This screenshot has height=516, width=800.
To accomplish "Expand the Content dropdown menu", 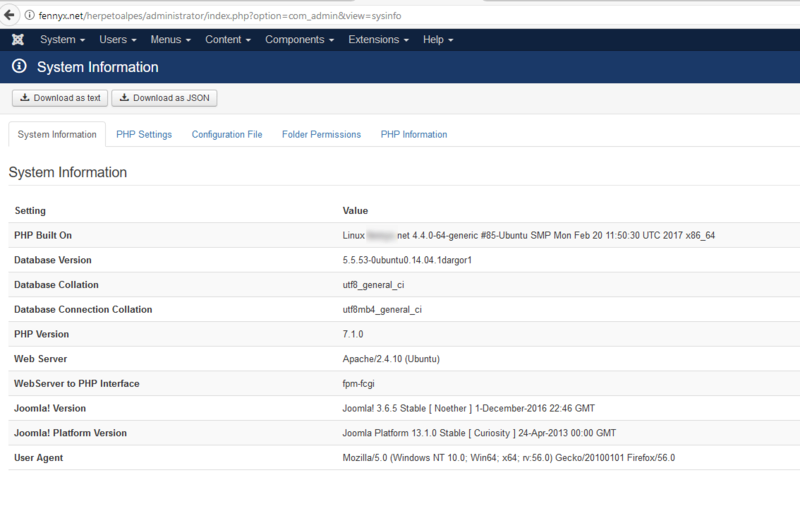I will (x=228, y=39).
